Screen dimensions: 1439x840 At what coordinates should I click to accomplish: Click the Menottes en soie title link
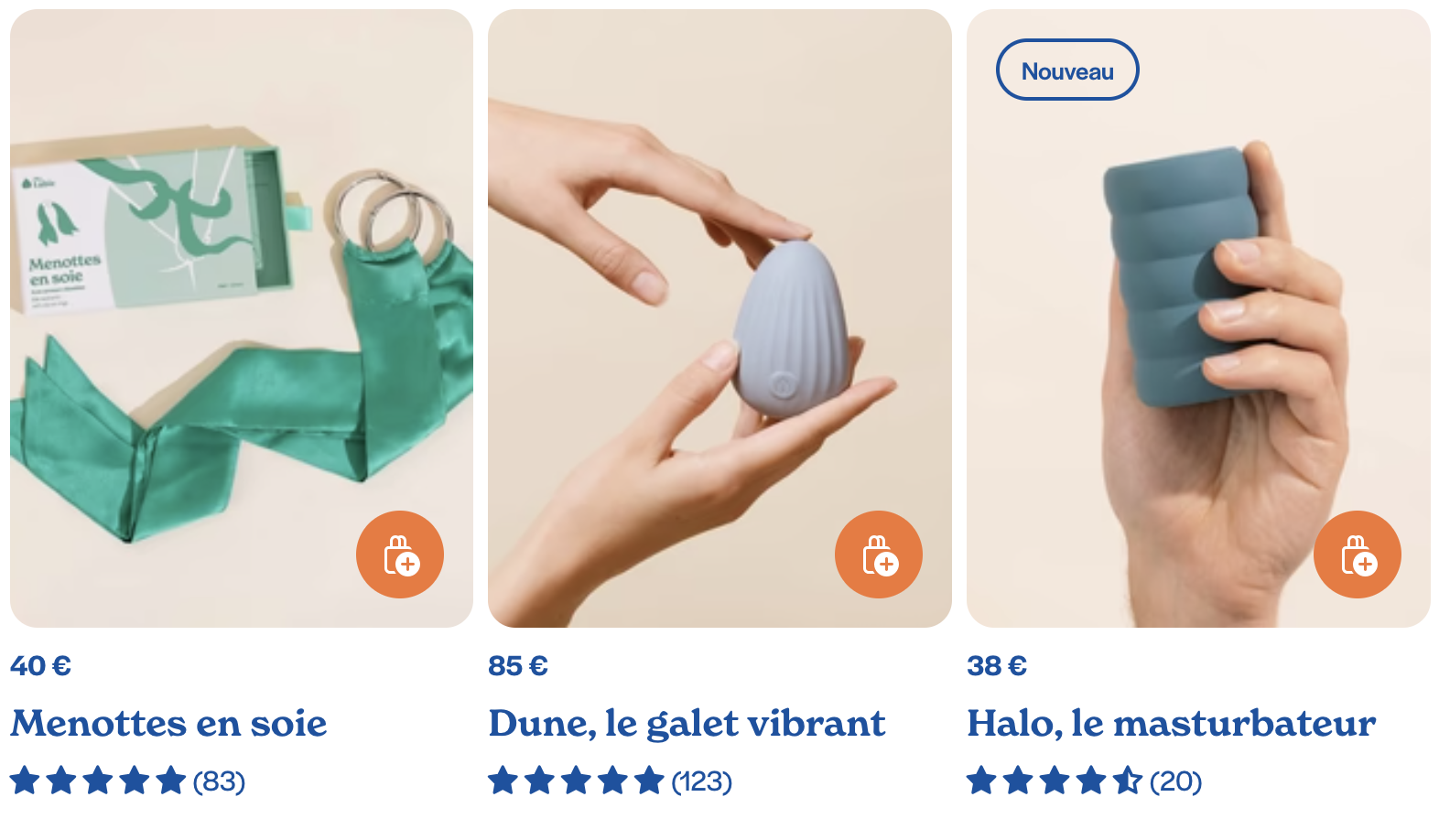(x=168, y=723)
